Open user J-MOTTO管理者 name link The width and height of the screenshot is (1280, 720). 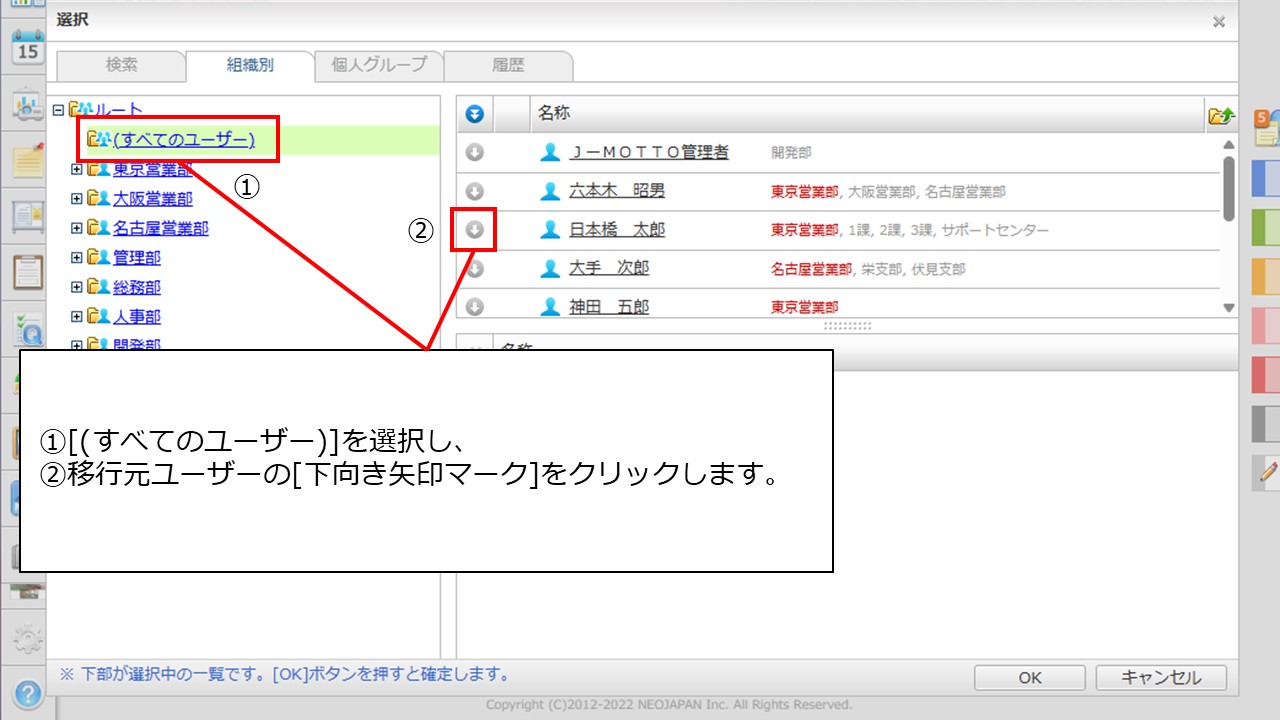pos(649,153)
